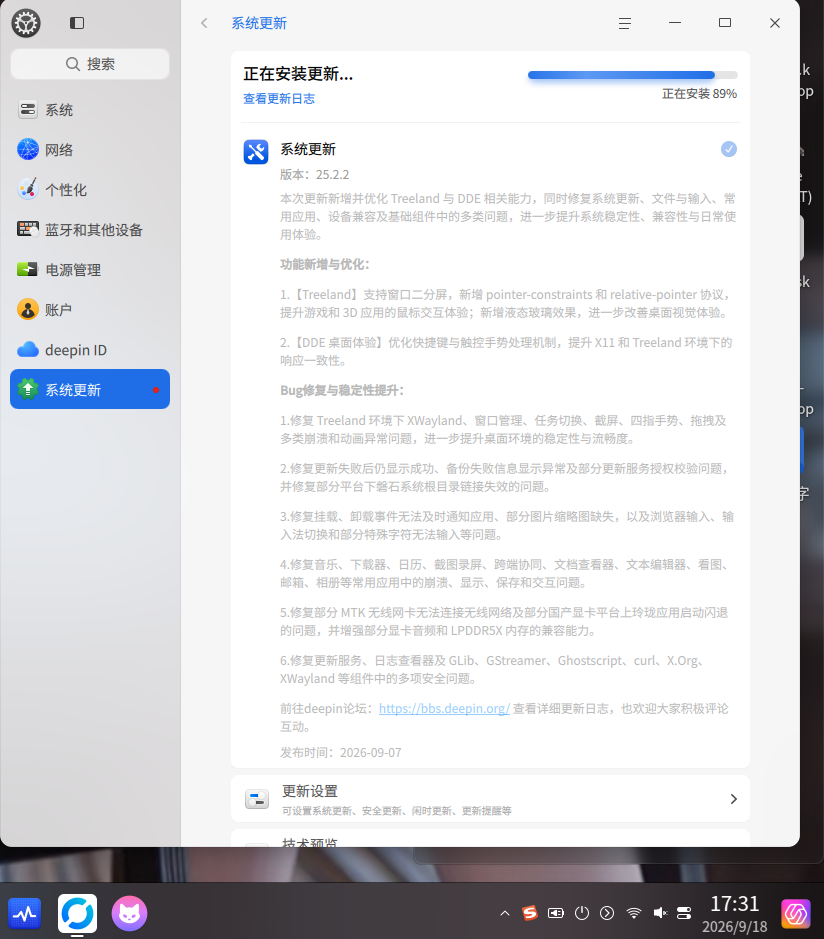Launch the purple cat app in taskbar
This screenshot has height=939, width=824.
129,913
